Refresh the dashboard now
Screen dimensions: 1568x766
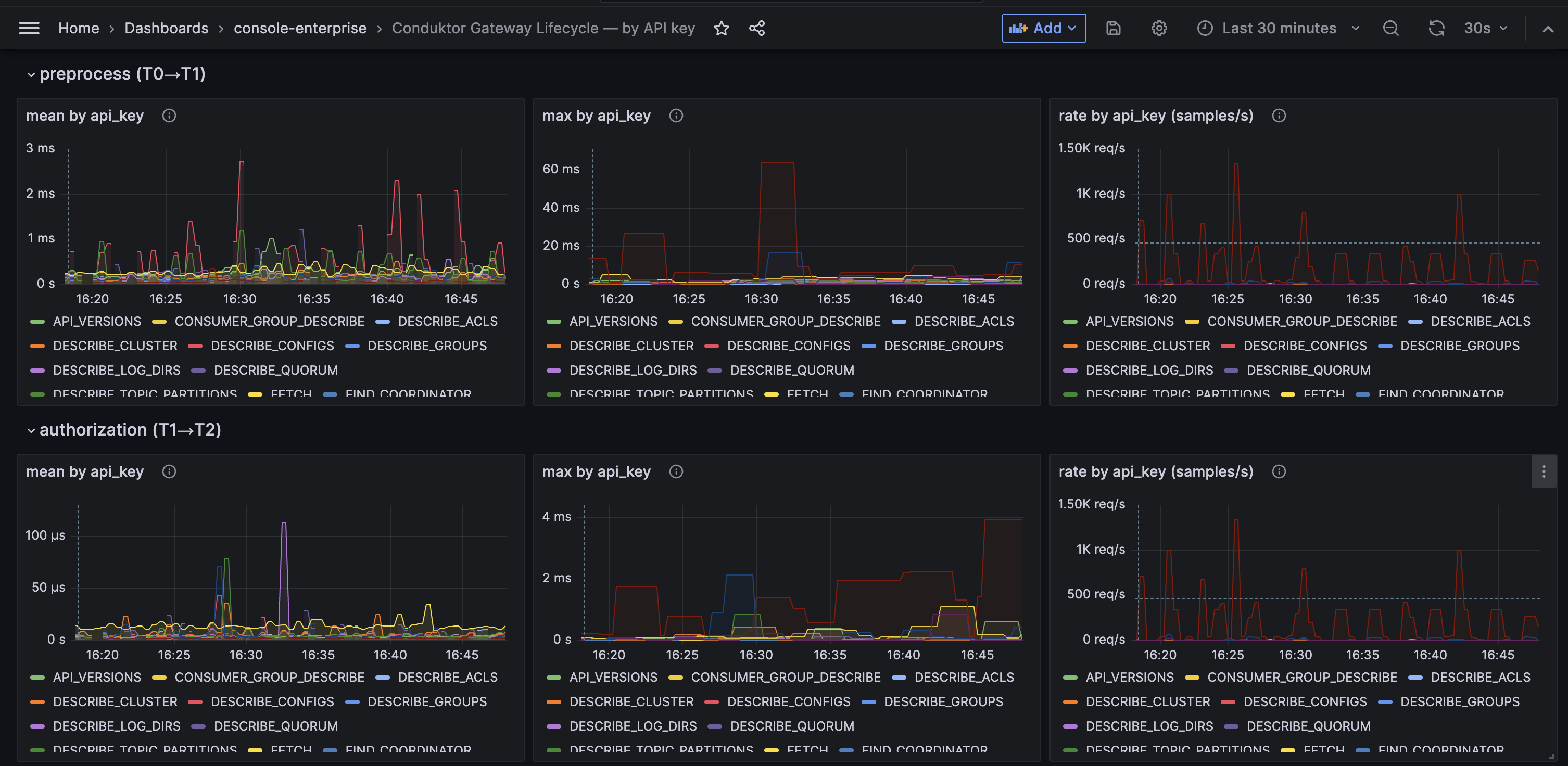point(1436,28)
